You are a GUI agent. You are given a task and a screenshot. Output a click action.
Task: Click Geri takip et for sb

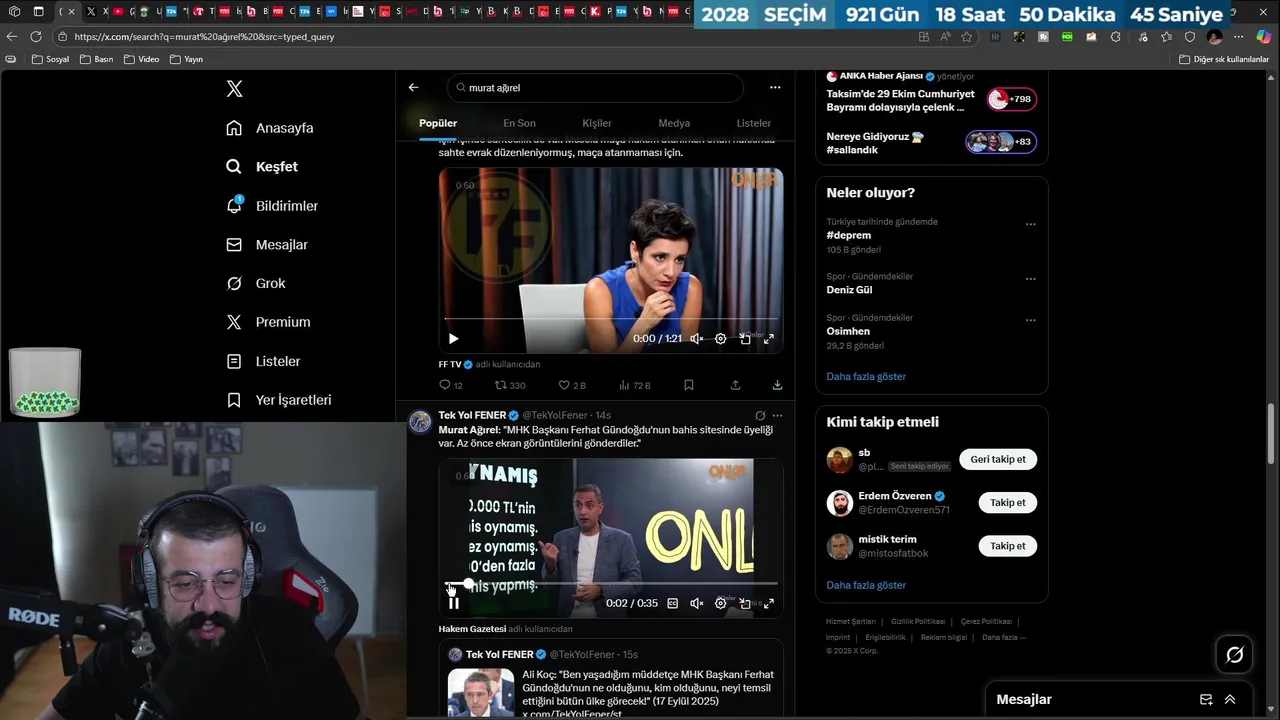[x=998, y=459]
